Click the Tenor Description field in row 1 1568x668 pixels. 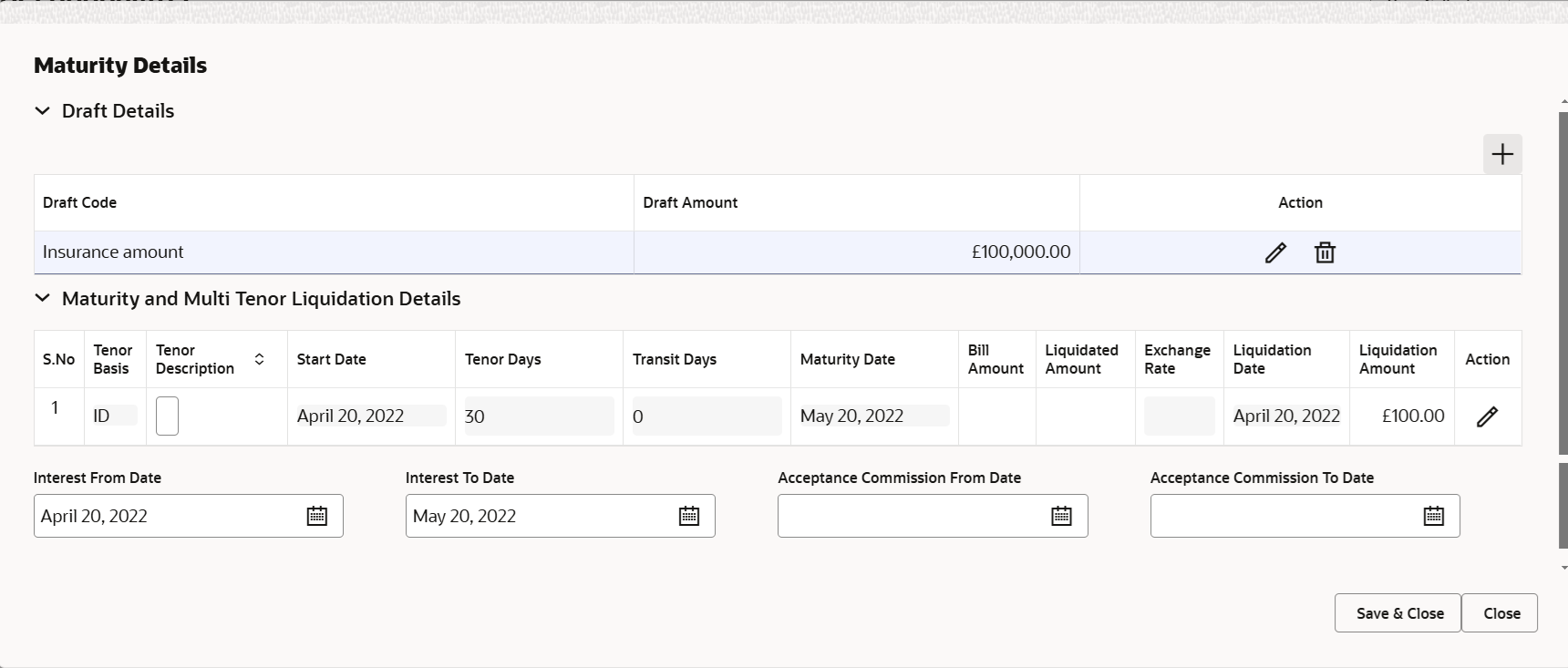(x=167, y=416)
